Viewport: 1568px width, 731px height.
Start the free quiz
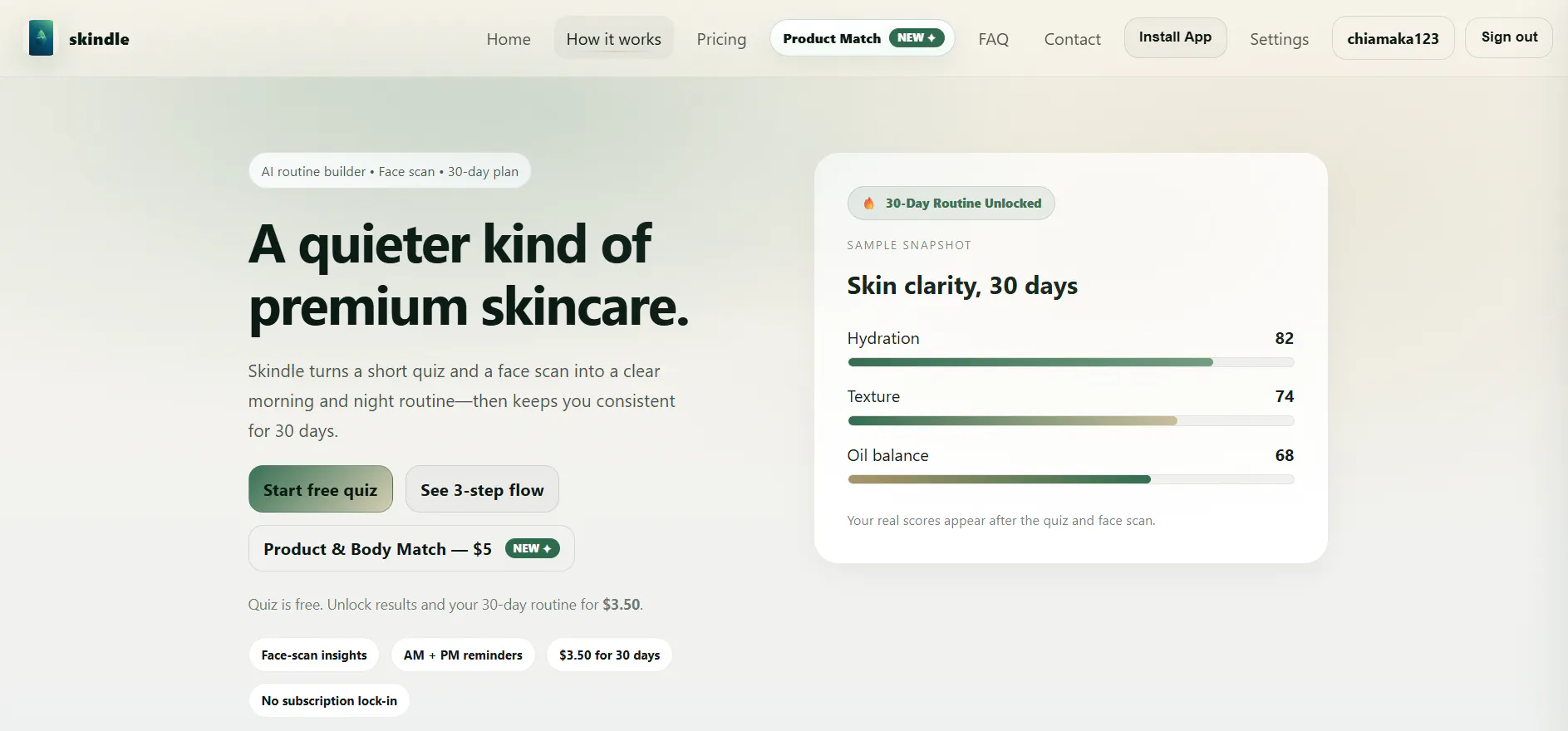click(321, 489)
